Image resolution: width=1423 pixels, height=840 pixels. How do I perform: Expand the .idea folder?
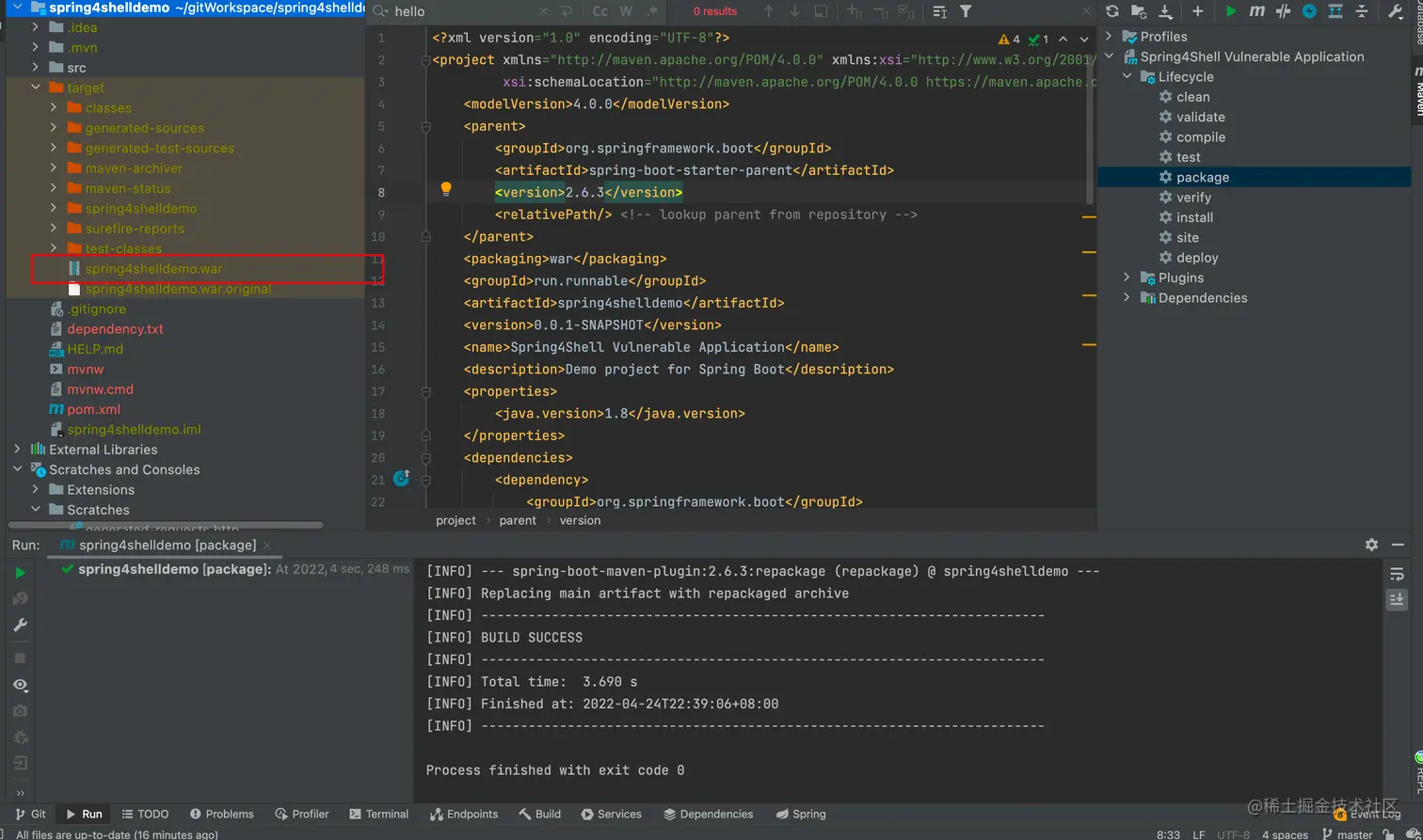click(x=36, y=27)
